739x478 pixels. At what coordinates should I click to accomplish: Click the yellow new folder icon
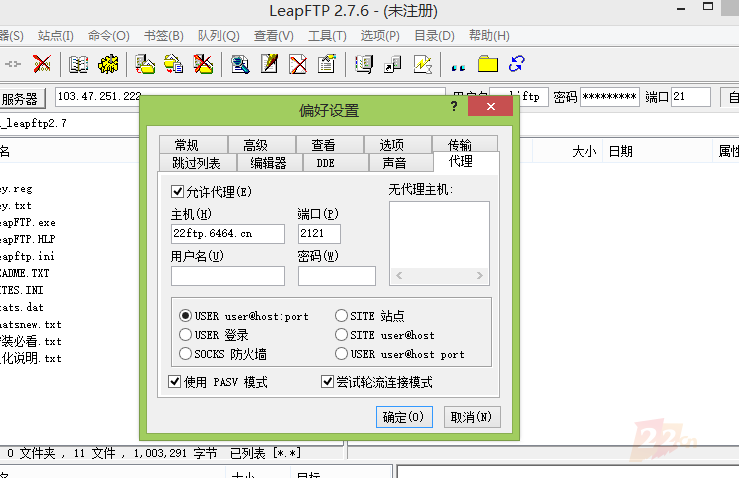(488, 64)
